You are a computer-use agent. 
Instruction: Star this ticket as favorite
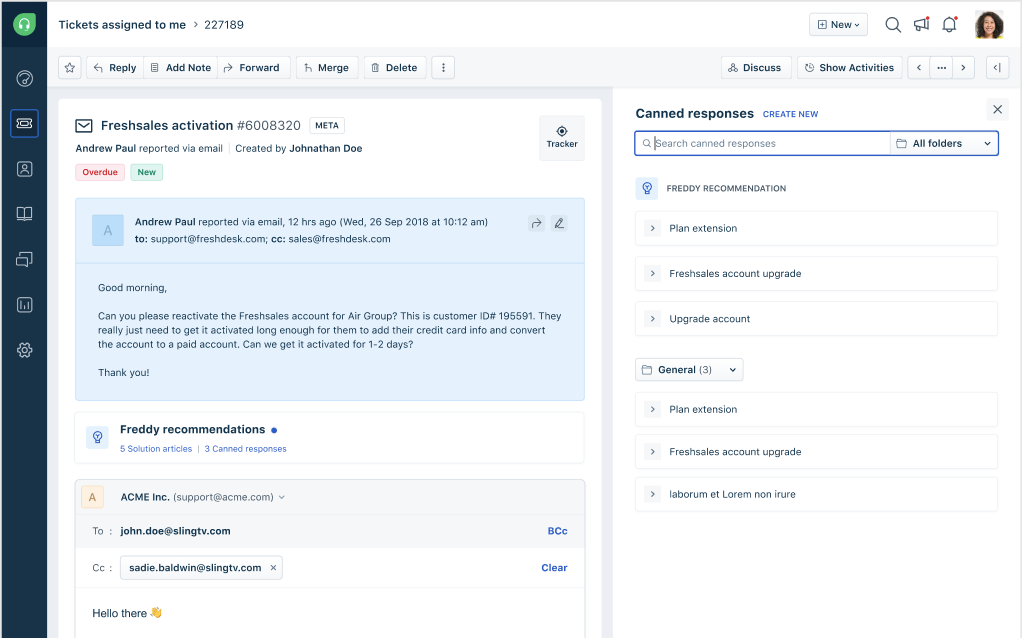[x=70, y=68]
